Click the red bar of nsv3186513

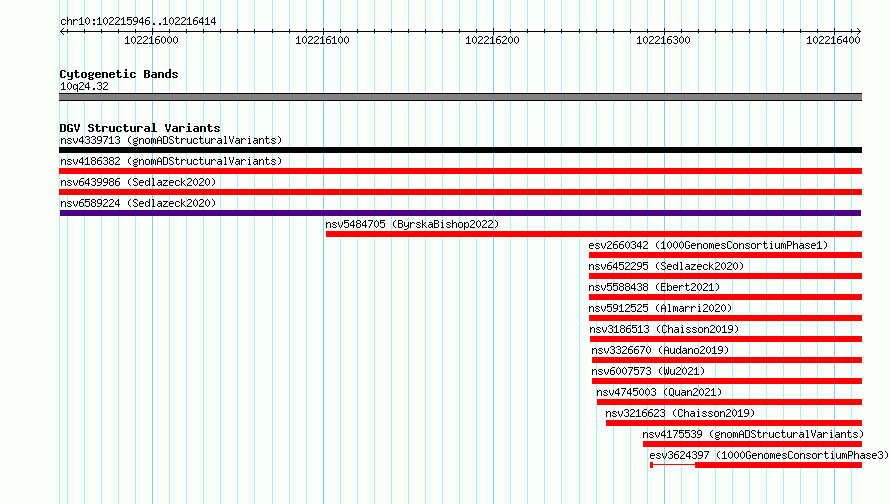pyautogui.click(x=726, y=339)
